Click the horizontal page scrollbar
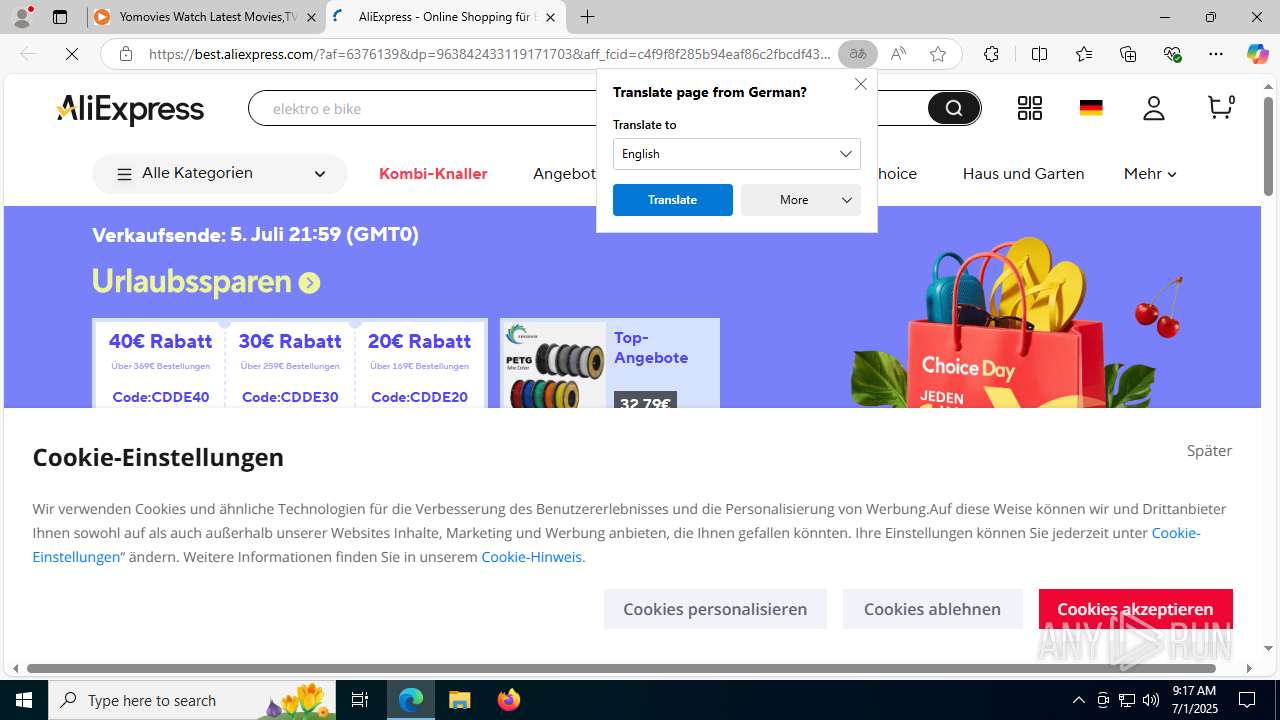 (x=621, y=668)
